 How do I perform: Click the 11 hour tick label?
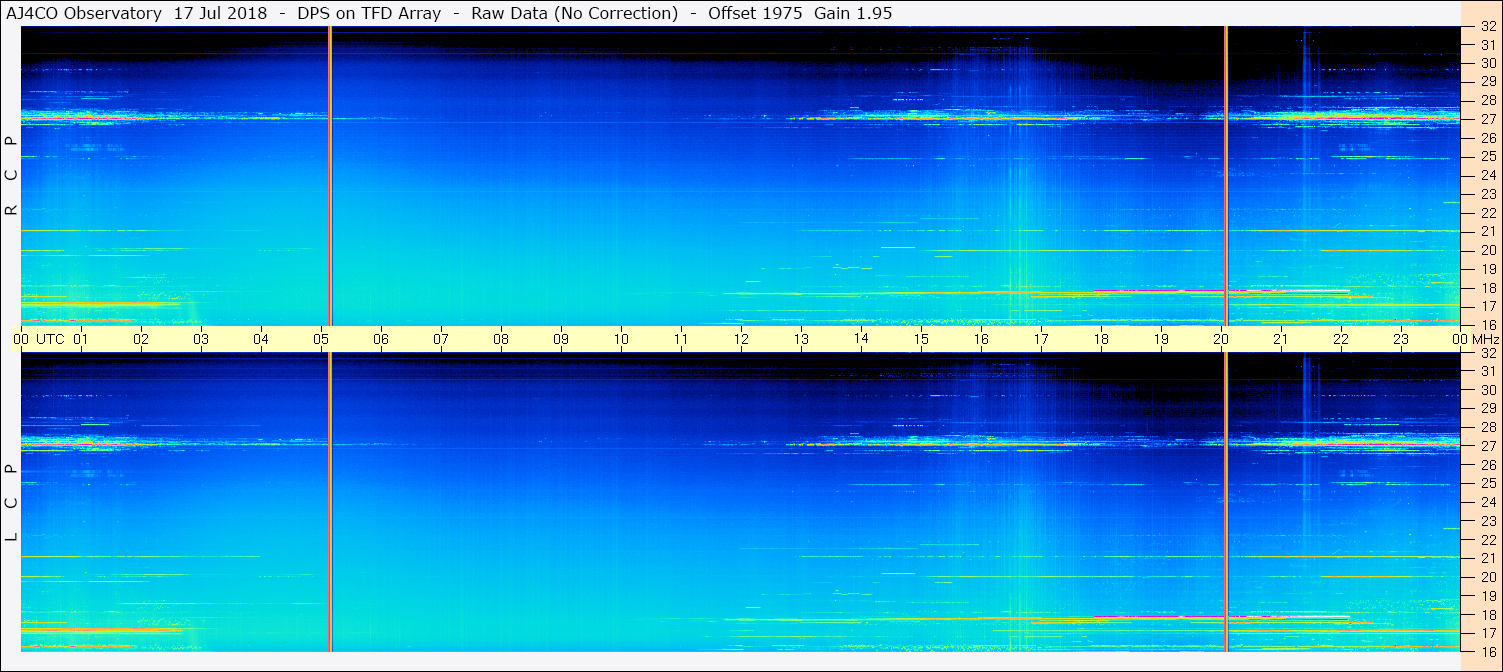coord(681,339)
